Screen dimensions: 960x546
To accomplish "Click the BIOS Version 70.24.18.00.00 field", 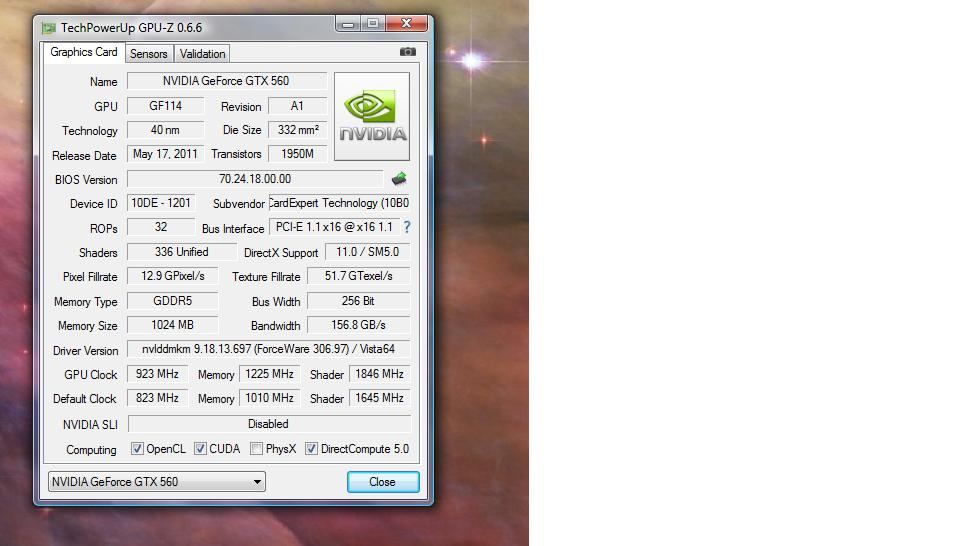I will 255,179.
